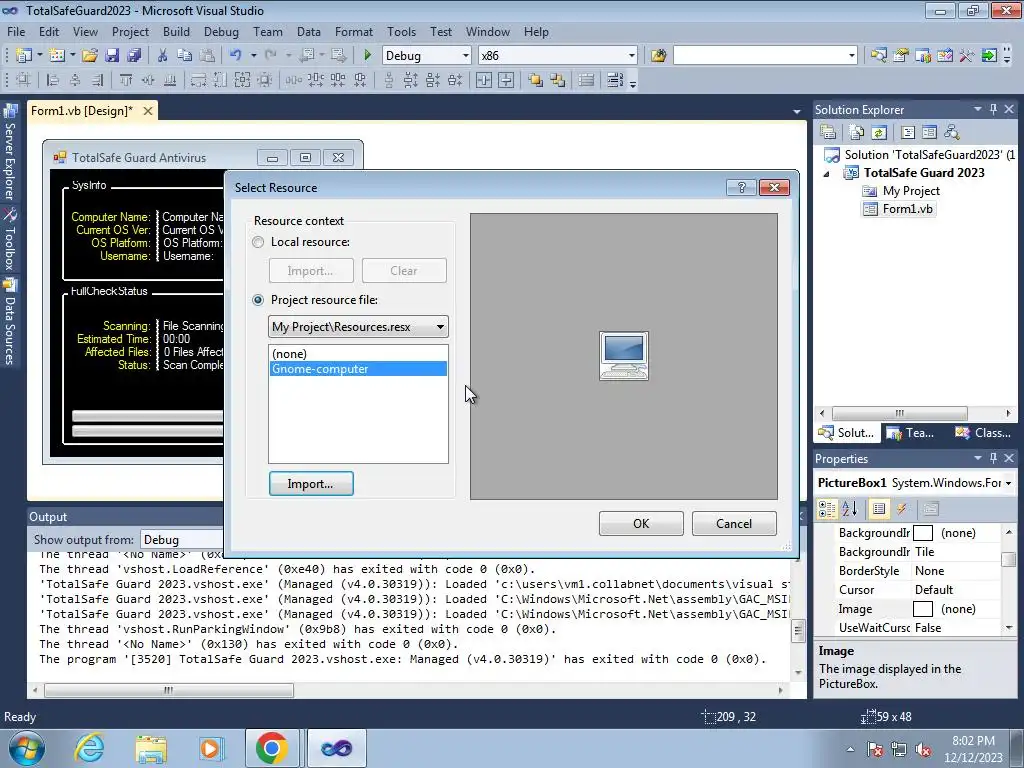Image resolution: width=1024 pixels, height=768 pixels.
Task: Click the help question mark in Select Resource
Action: [741, 187]
